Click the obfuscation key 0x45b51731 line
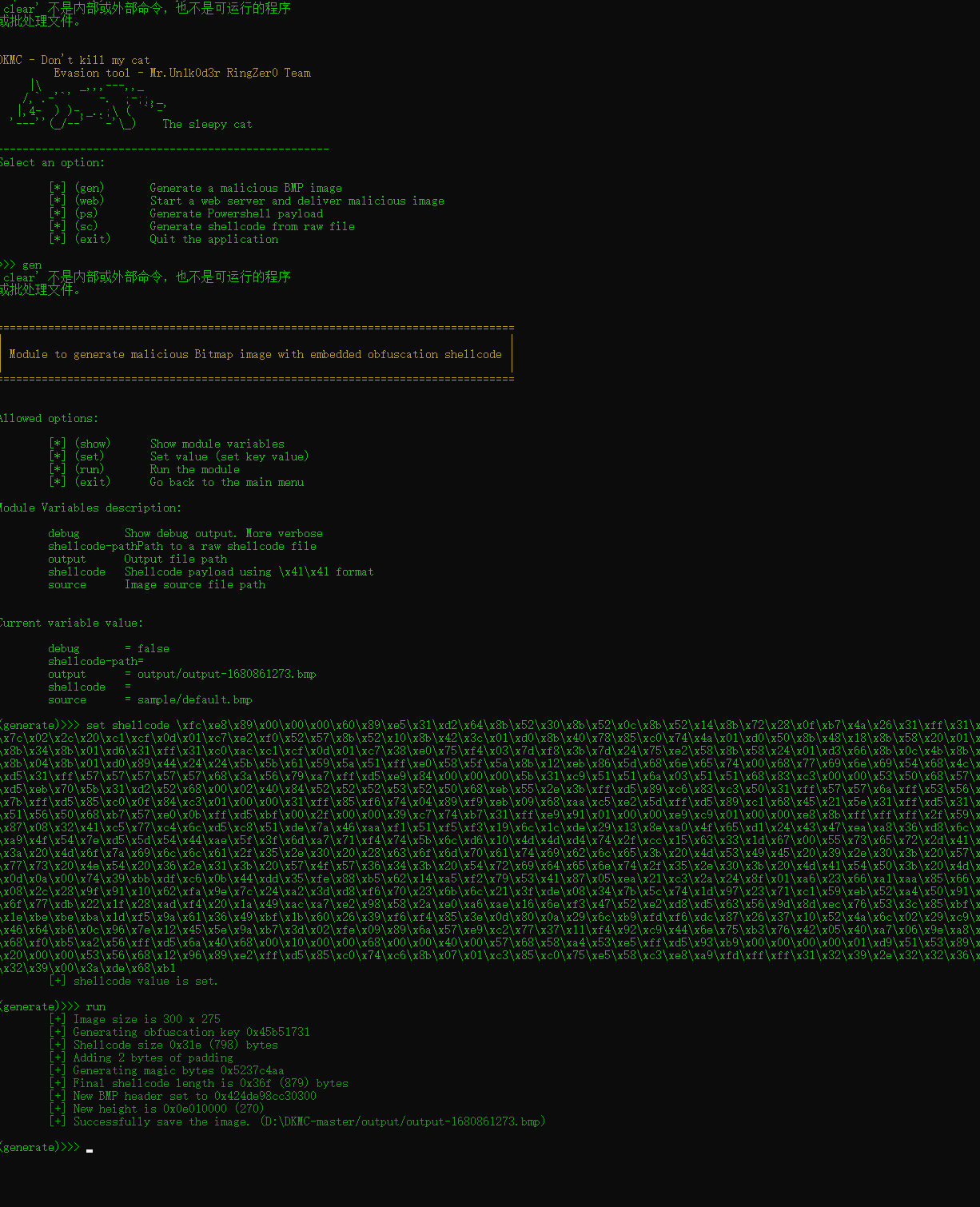Screen dimensions: 980x1207 [x=191, y=1032]
